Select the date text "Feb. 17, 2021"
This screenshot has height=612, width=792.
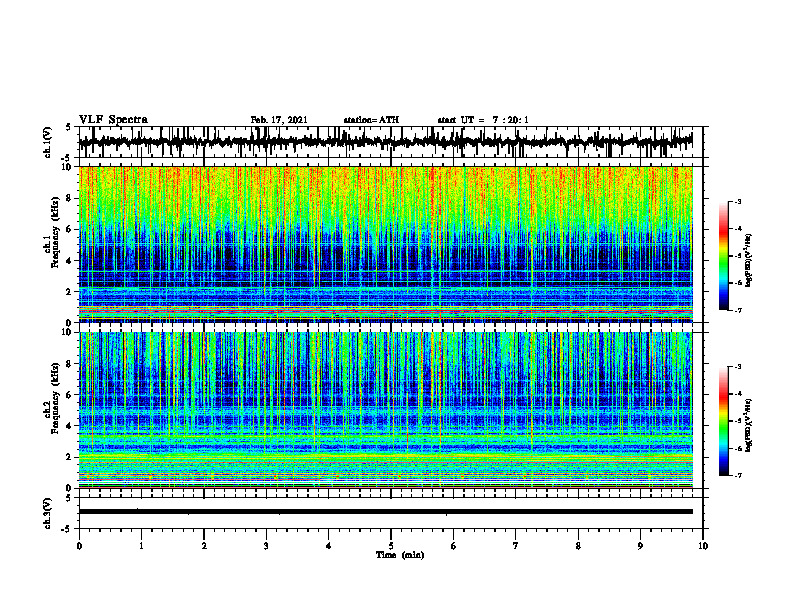coord(279,120)
